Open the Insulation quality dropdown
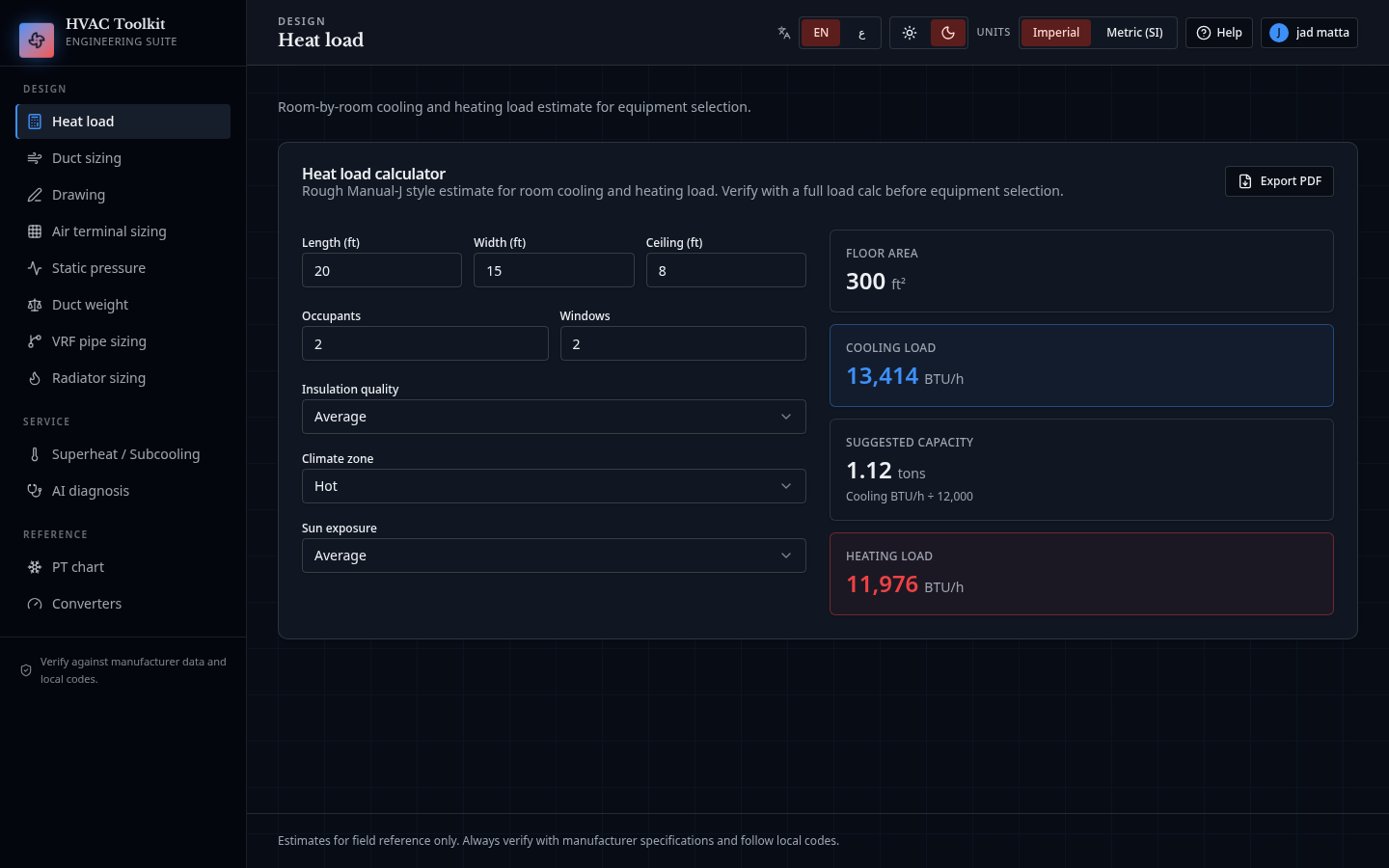This screenshot has height=868, width=1389. (x=554, y=417)
